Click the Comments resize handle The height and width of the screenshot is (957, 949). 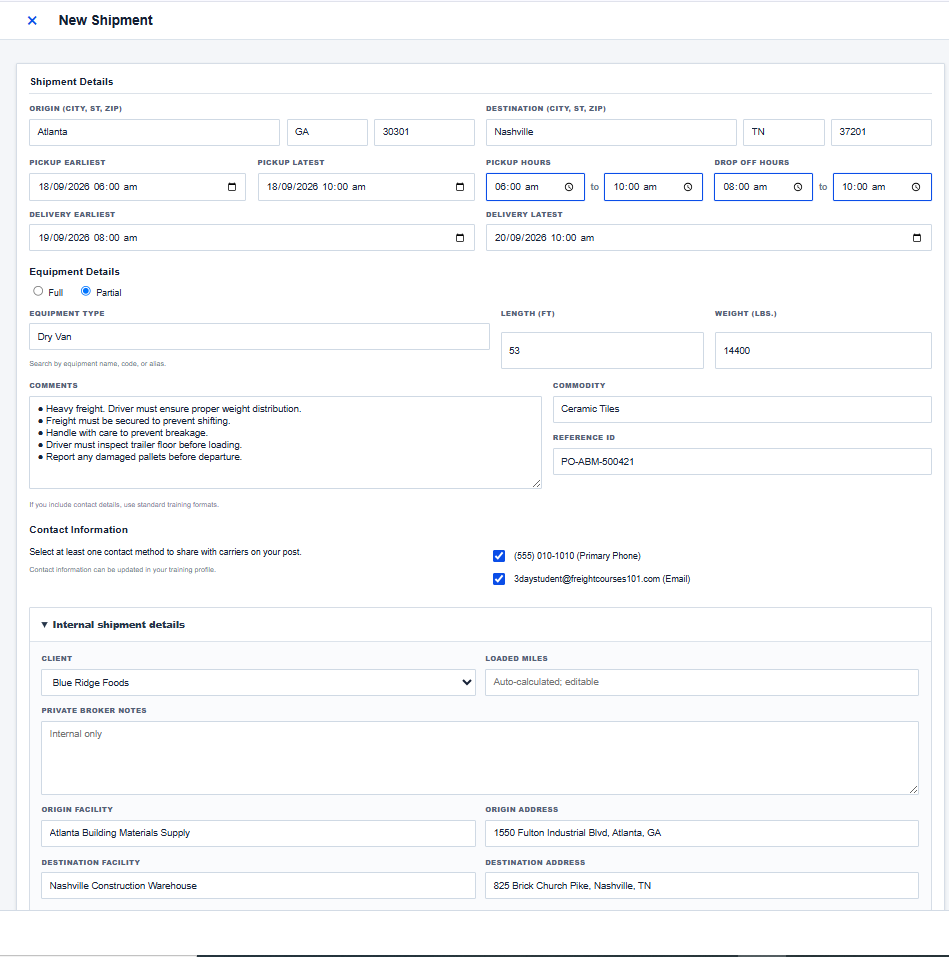click(536, 483)
